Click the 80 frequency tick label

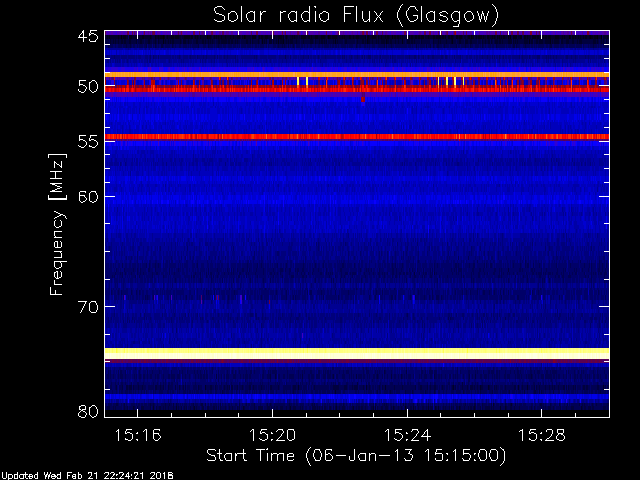click(88, 411)
